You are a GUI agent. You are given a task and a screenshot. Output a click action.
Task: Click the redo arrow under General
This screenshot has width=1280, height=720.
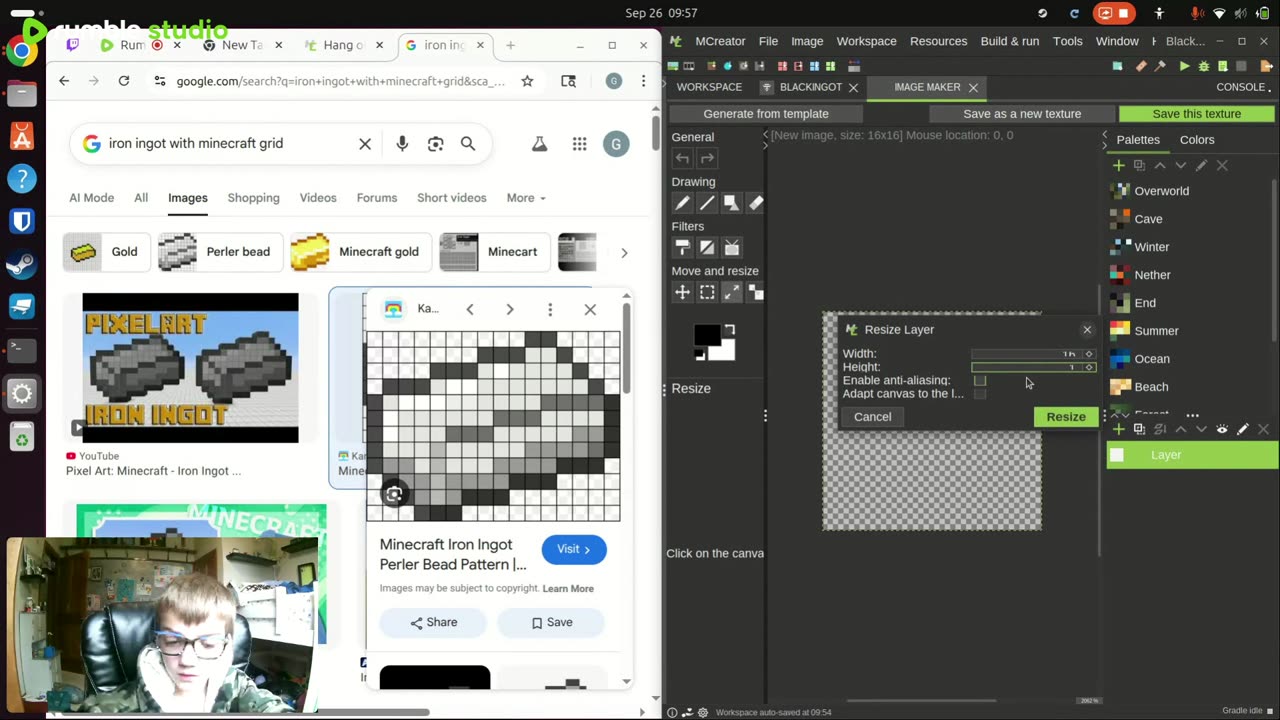pos(707,158)
